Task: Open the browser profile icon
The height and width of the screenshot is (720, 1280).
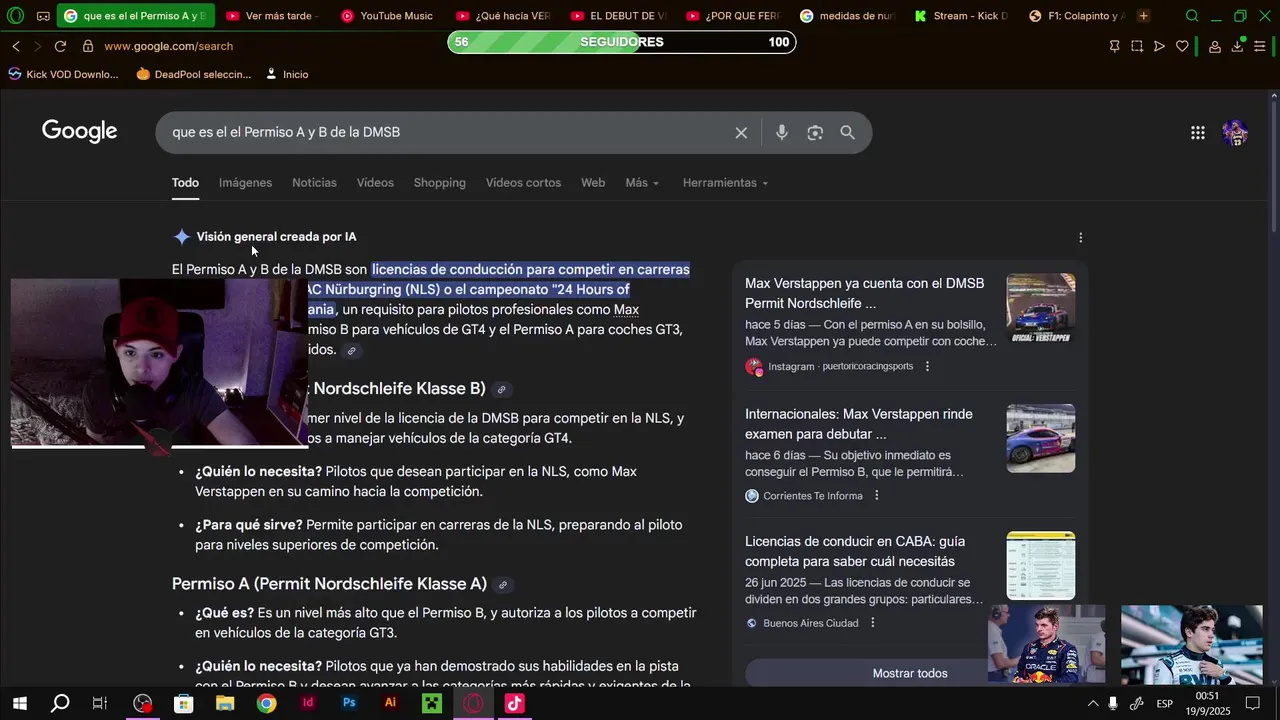Action: 1215,46
